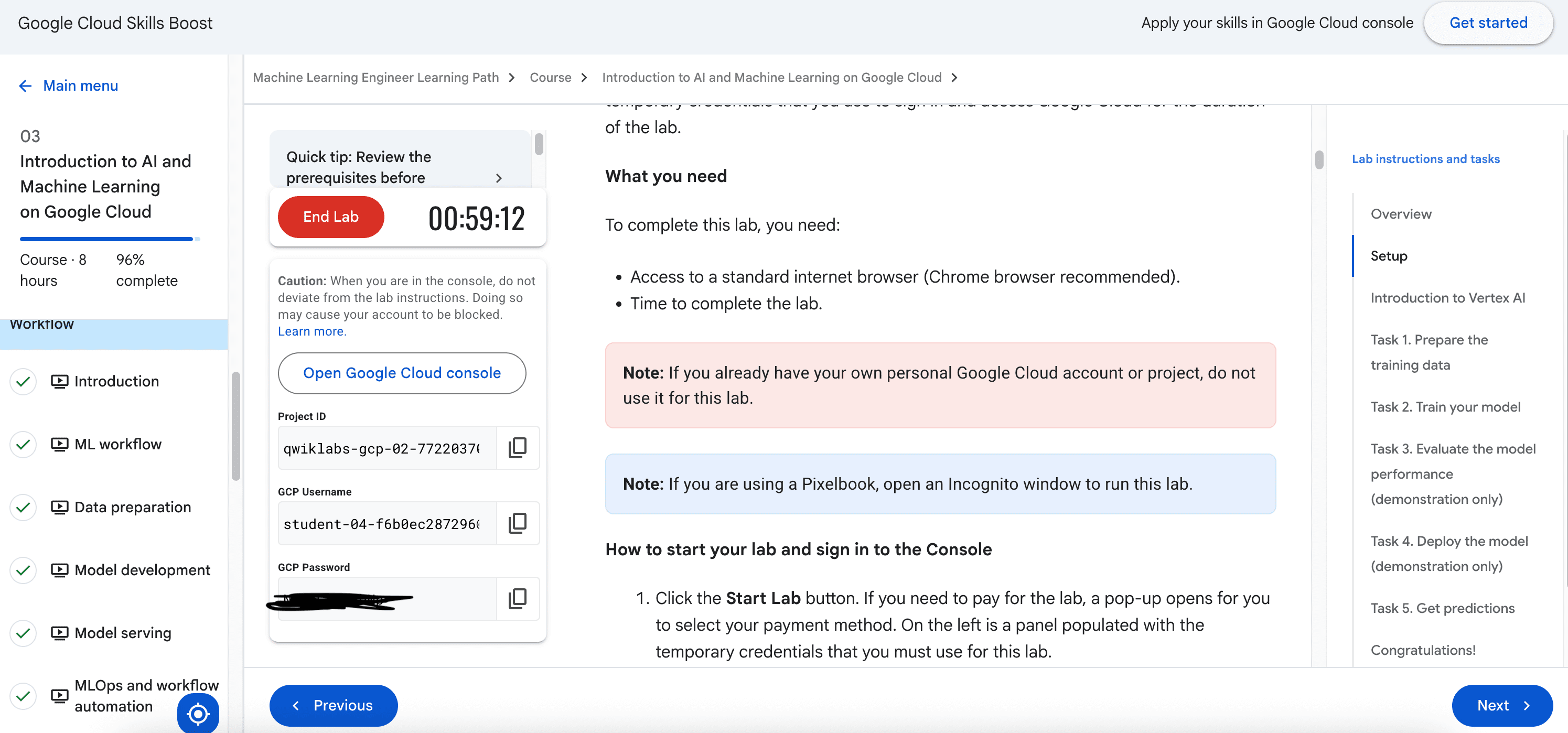Click the MLOps and workflow automation checkmark
Screen dimensions: 1568x733
click(x=23, y=695)
